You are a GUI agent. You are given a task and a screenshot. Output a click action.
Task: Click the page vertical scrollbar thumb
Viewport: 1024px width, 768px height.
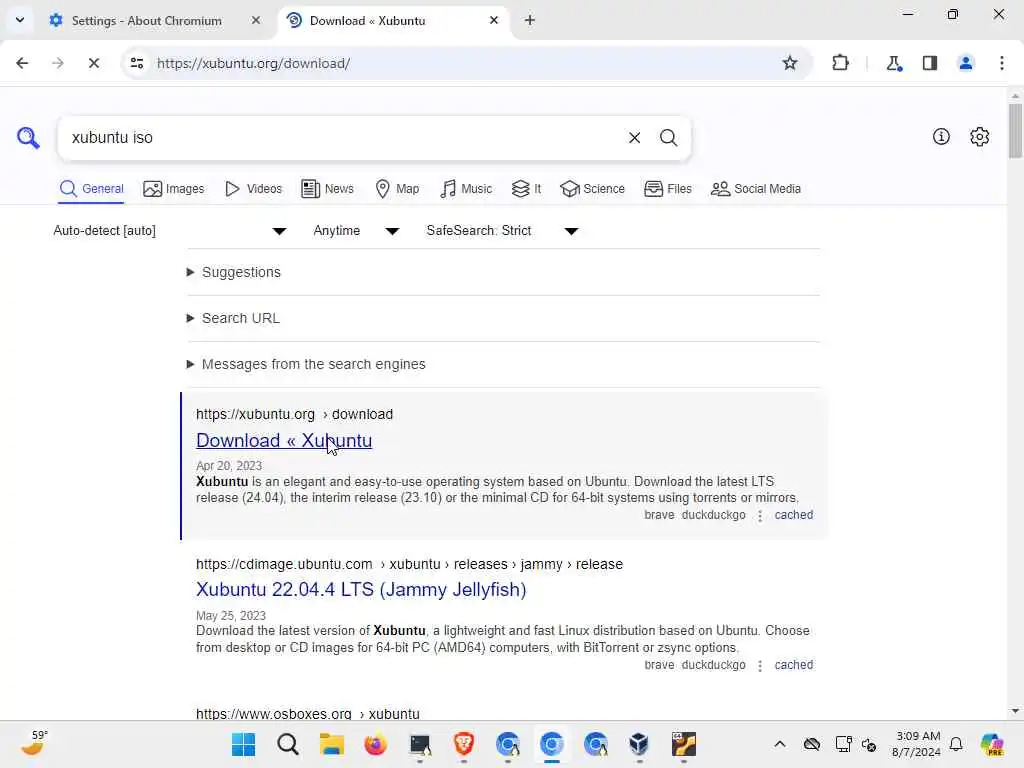click(x=1015, y=130)
